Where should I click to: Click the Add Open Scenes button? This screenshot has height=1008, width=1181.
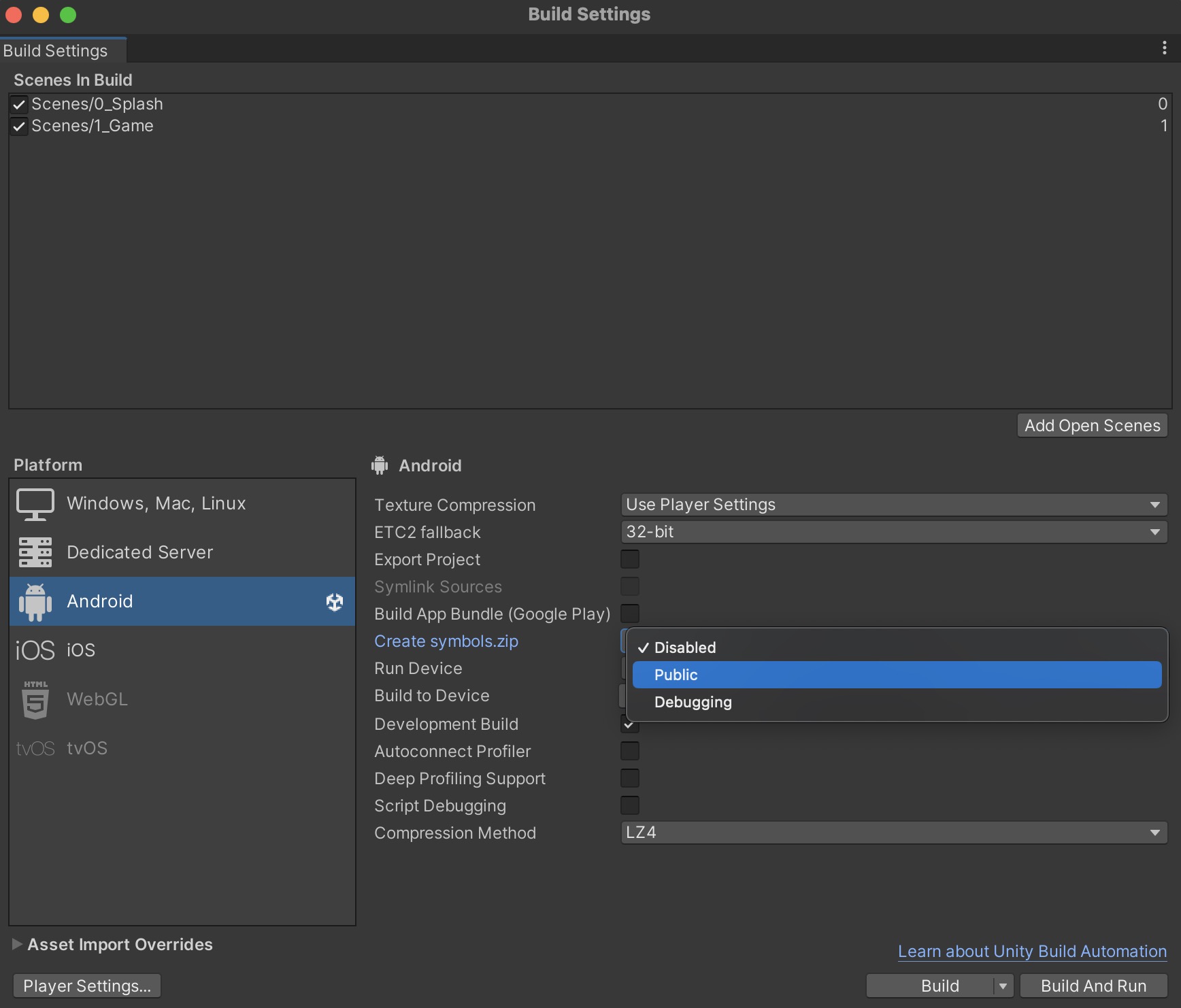coord(1093,426)
